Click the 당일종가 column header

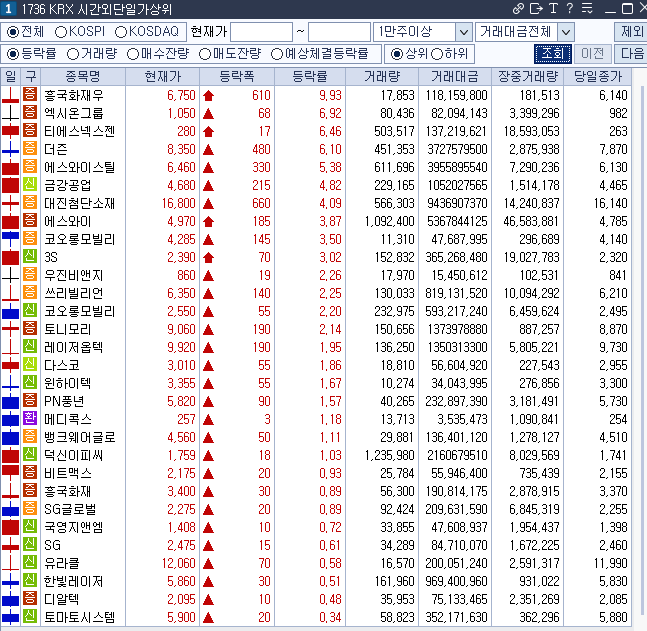pyautogui.click(x=597, y=76)
